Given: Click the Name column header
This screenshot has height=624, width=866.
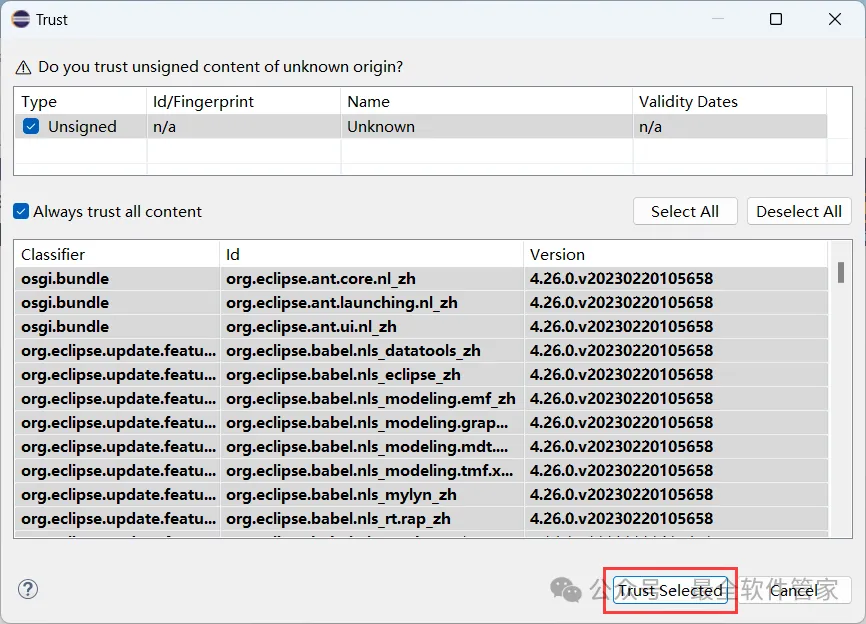Looking at the screenshot, I should [487, 102].
